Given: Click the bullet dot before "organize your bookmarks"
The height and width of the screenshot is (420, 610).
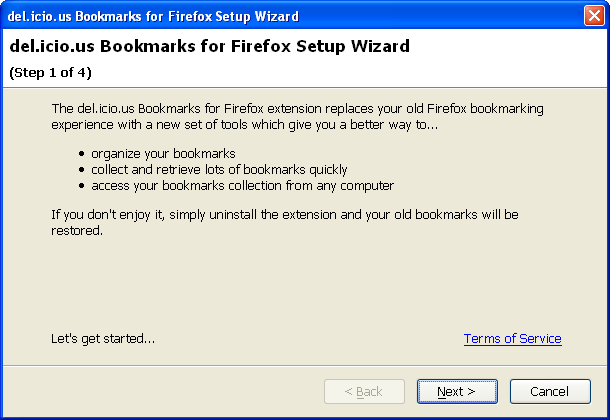Looking at the screenshot, I should click(81, 154).
